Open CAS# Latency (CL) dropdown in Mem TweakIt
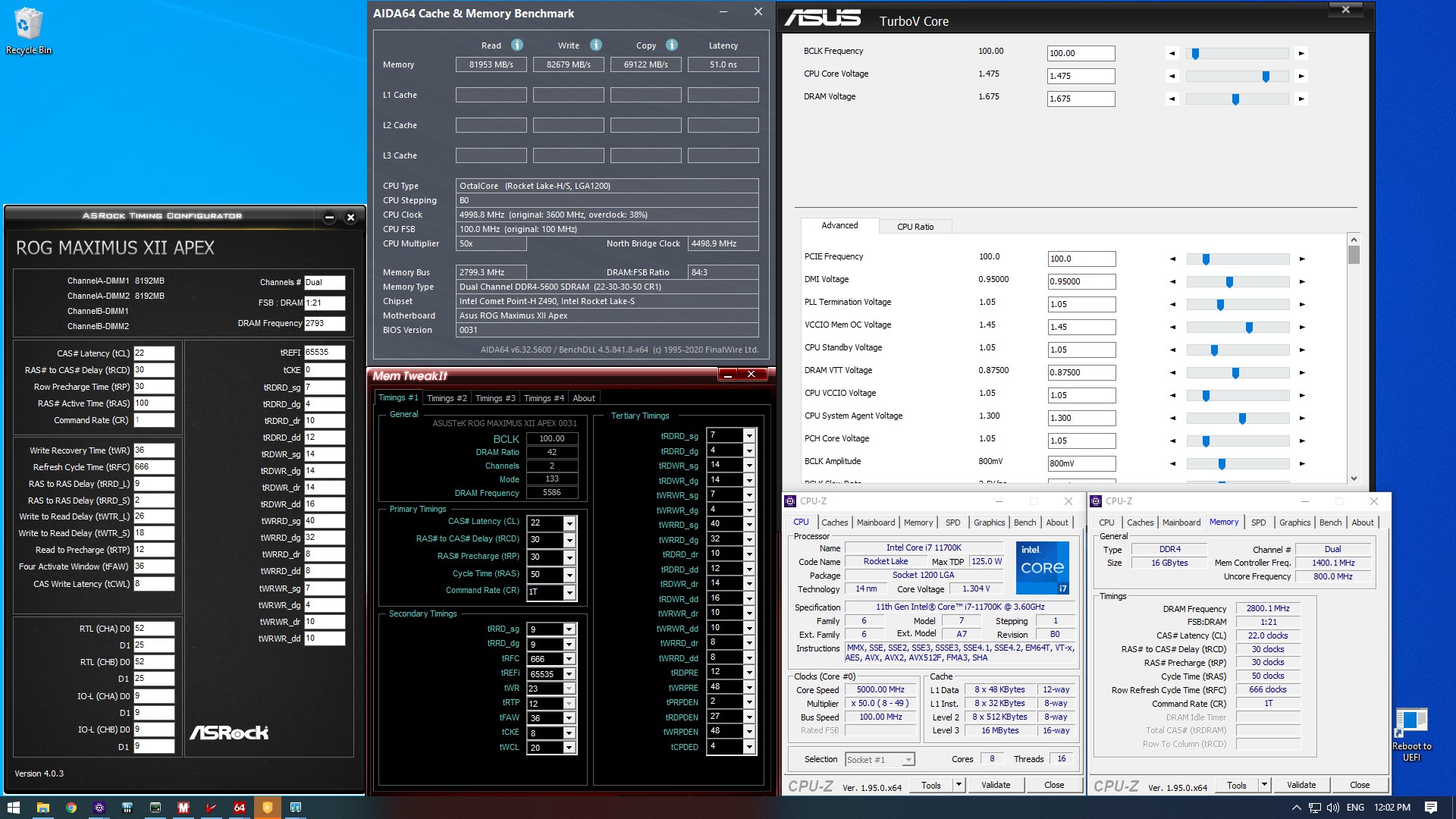 tap(570, 523)
